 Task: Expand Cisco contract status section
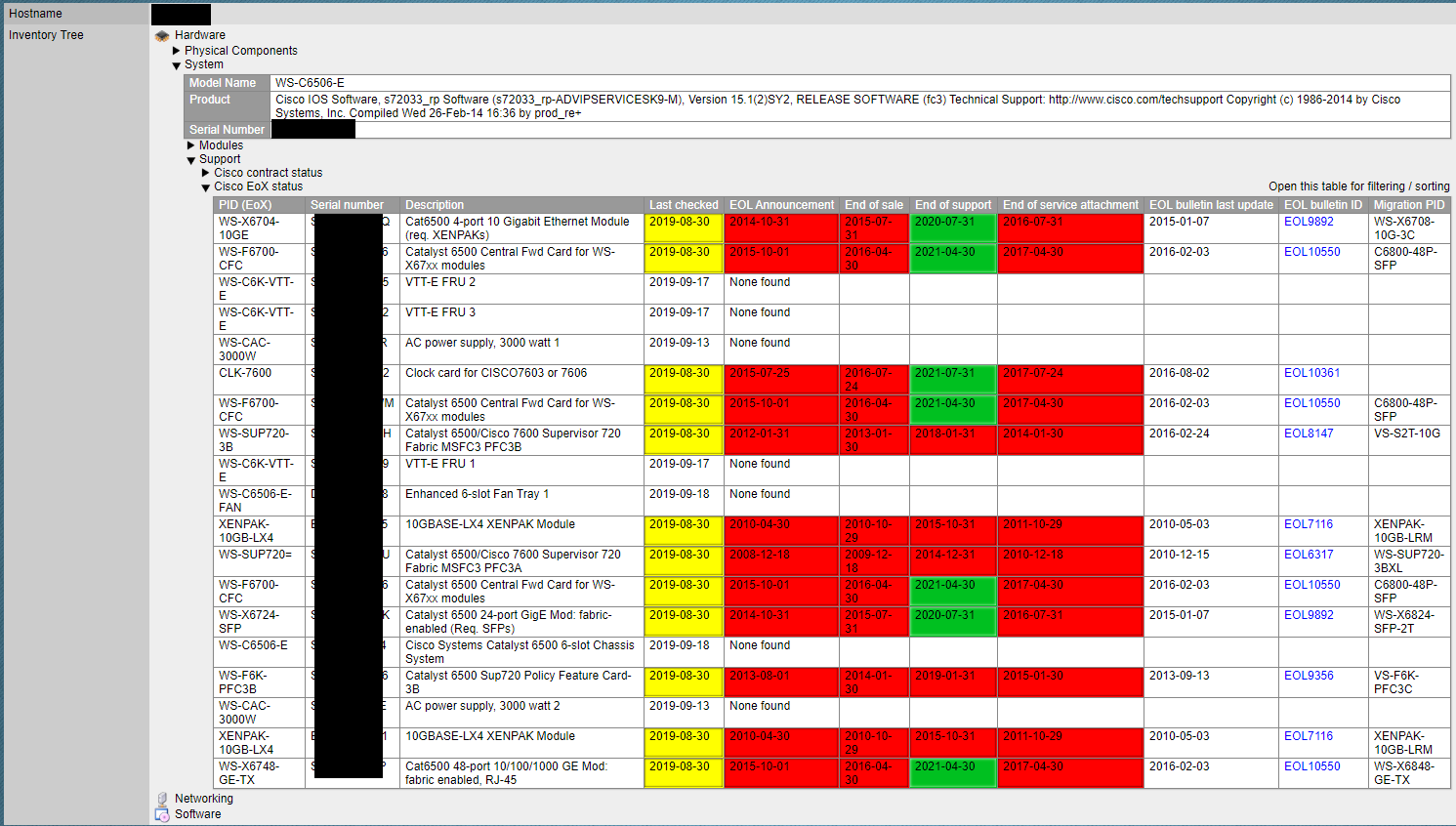point(206,173)
